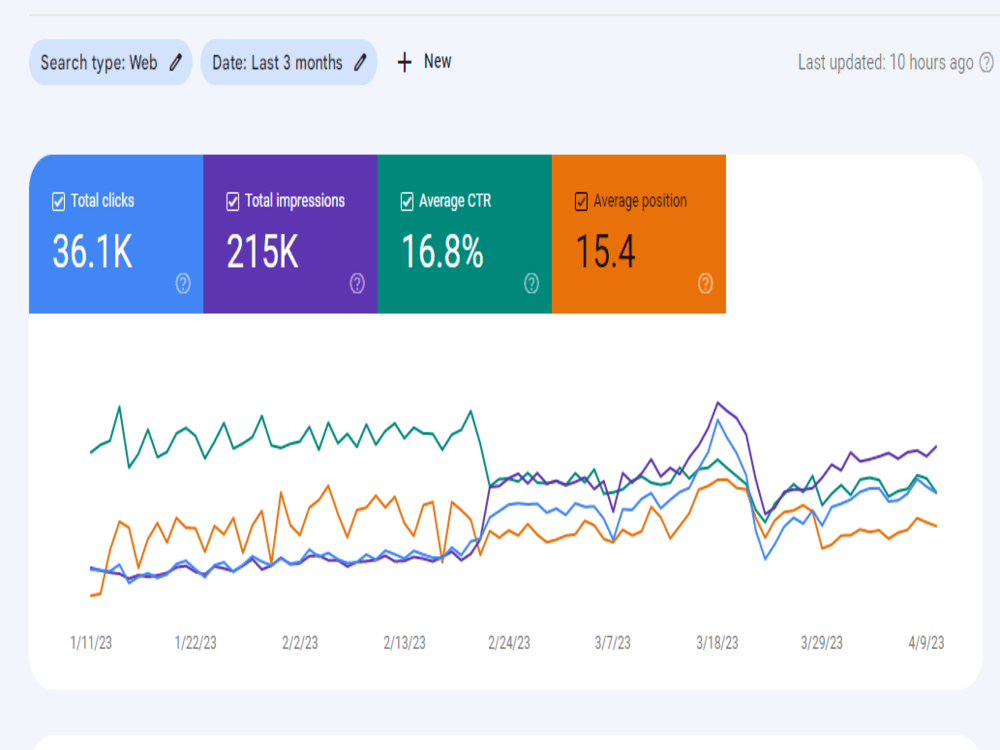Open the Date: Last 3 months chip

coord(289,62)
